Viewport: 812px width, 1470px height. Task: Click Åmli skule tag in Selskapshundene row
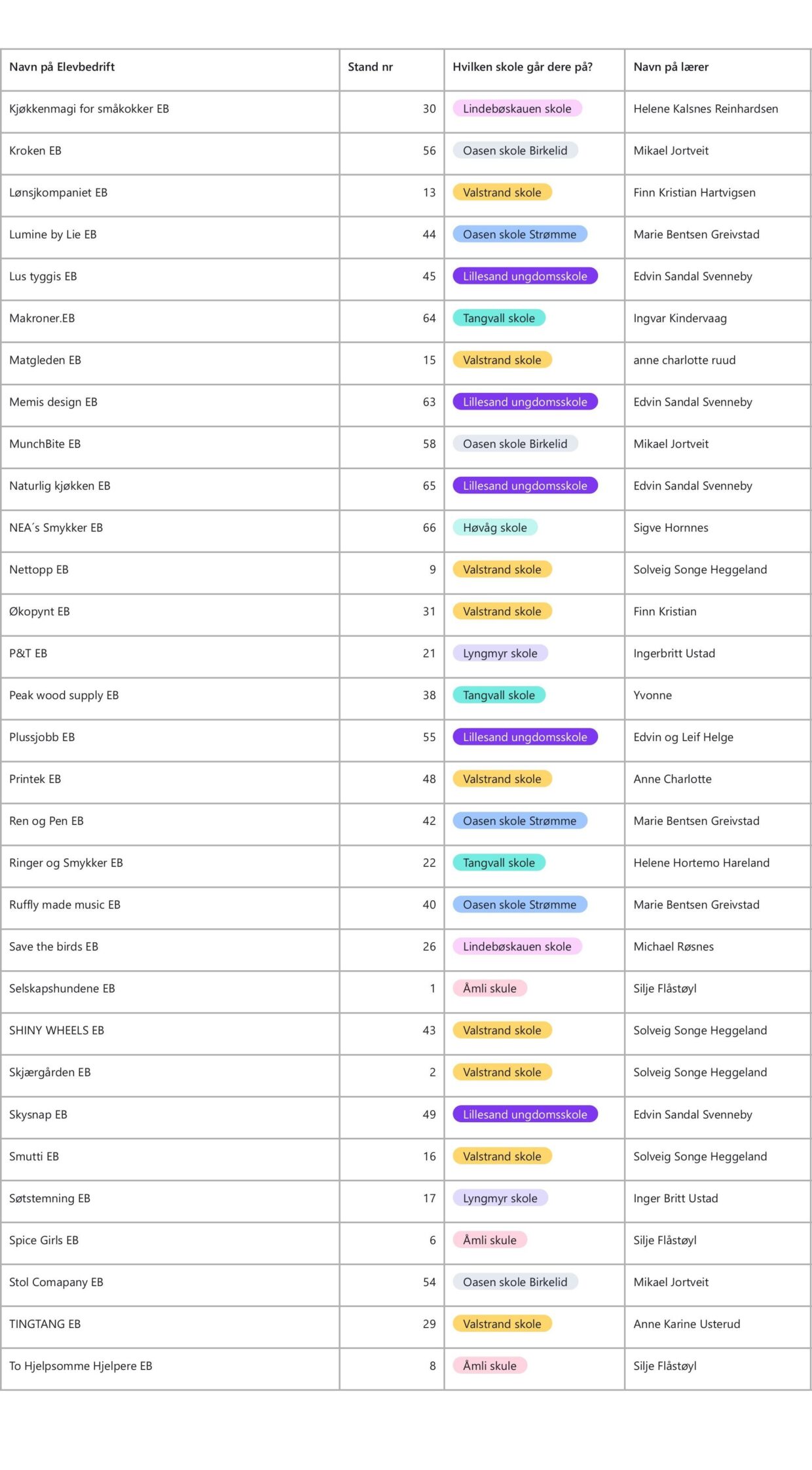coord(489,989)
